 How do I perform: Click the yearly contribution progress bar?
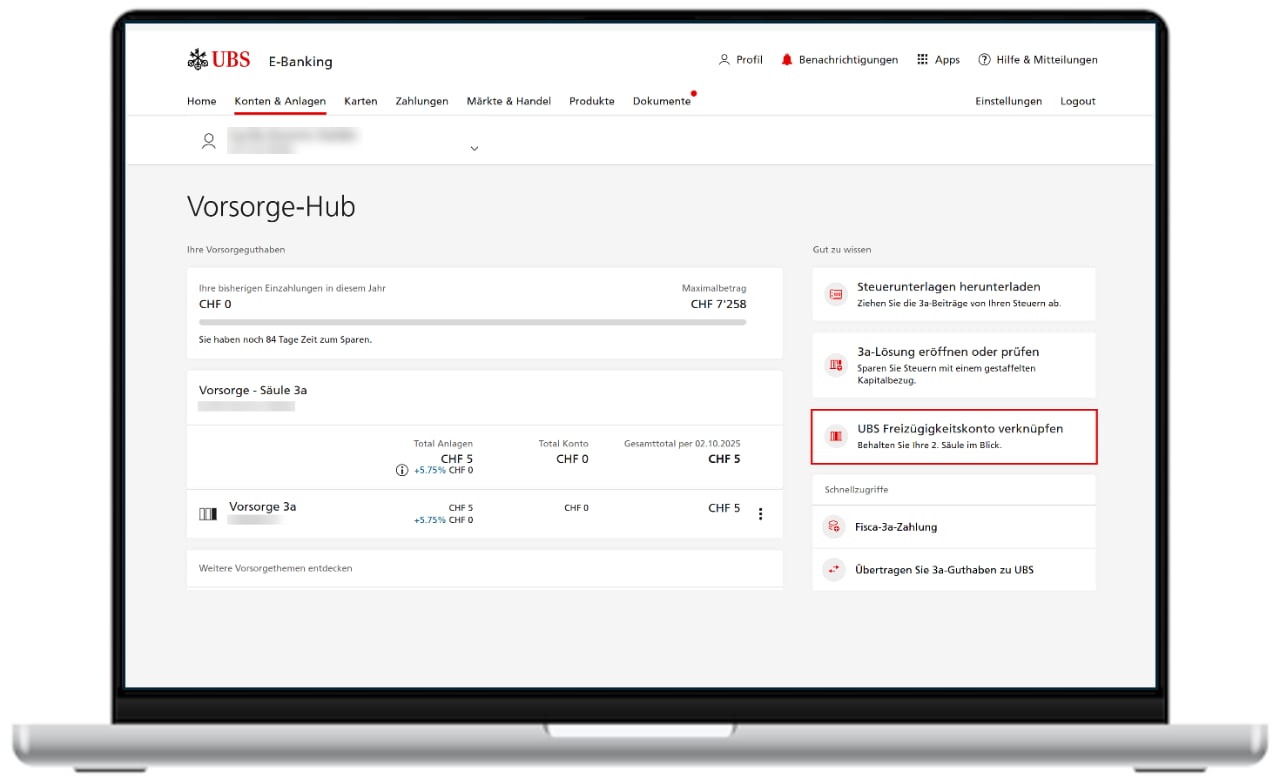[472, 322]
